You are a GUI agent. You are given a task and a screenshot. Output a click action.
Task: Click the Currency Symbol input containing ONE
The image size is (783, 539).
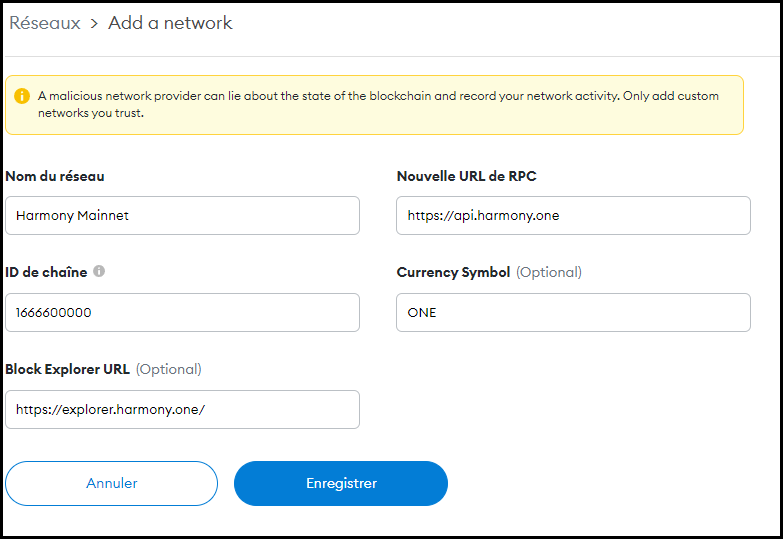pyautogui.click(x=573, y=312)
